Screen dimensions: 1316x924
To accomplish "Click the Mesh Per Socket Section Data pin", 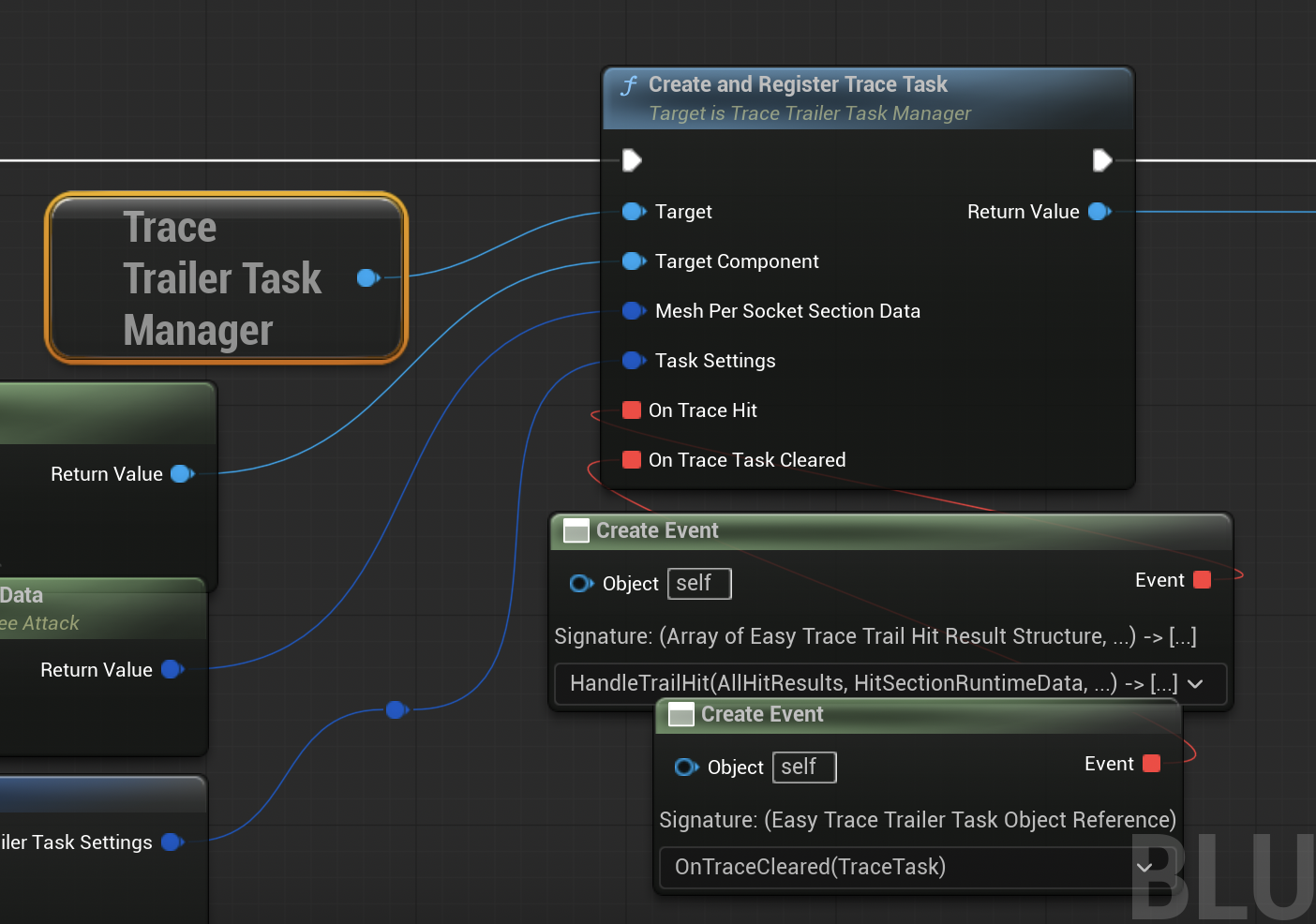I will click(634, 311).
